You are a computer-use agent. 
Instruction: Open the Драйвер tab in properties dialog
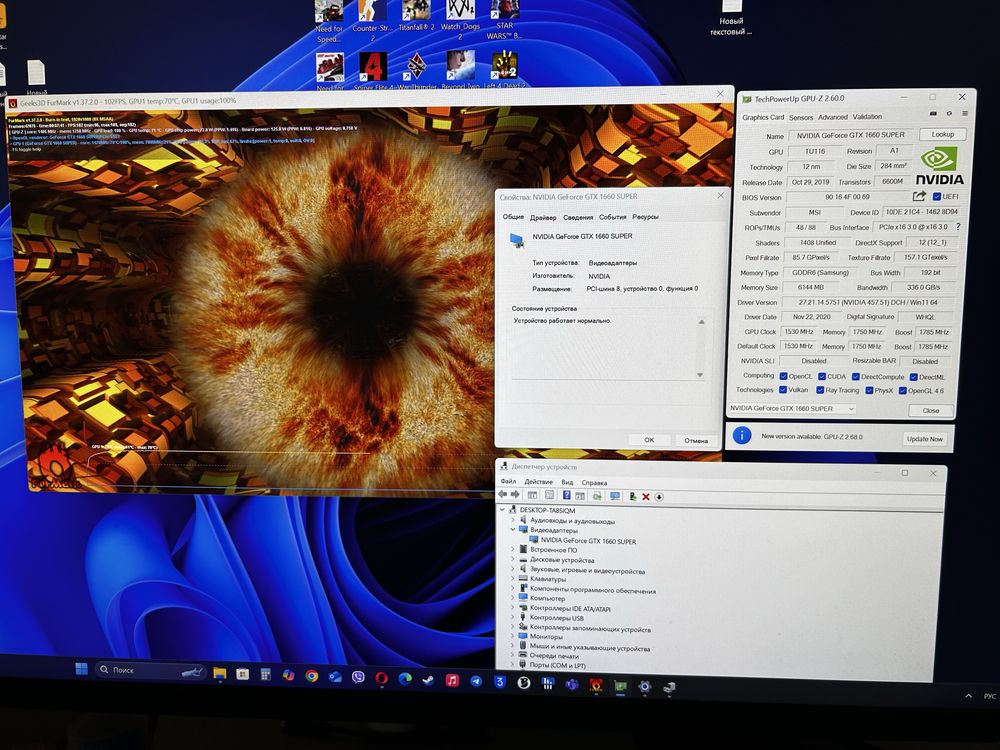(x=543, y=217)
